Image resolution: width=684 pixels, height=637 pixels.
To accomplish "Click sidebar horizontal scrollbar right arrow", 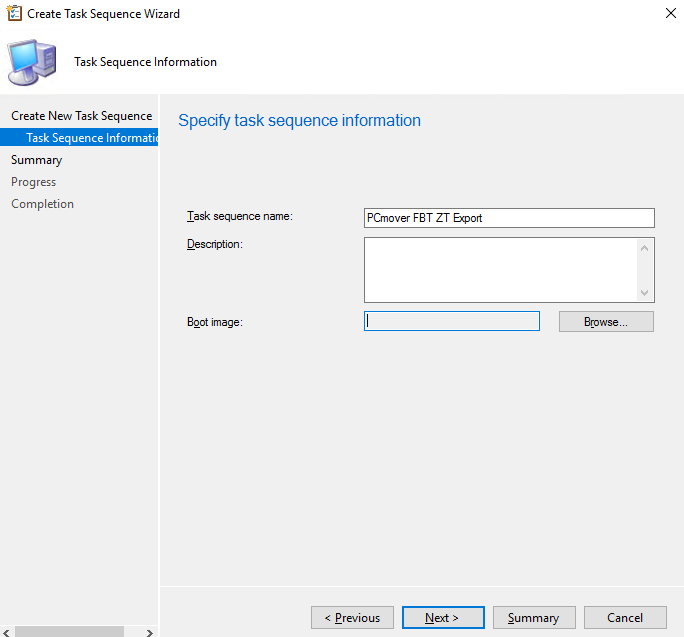I will point(150,632).
